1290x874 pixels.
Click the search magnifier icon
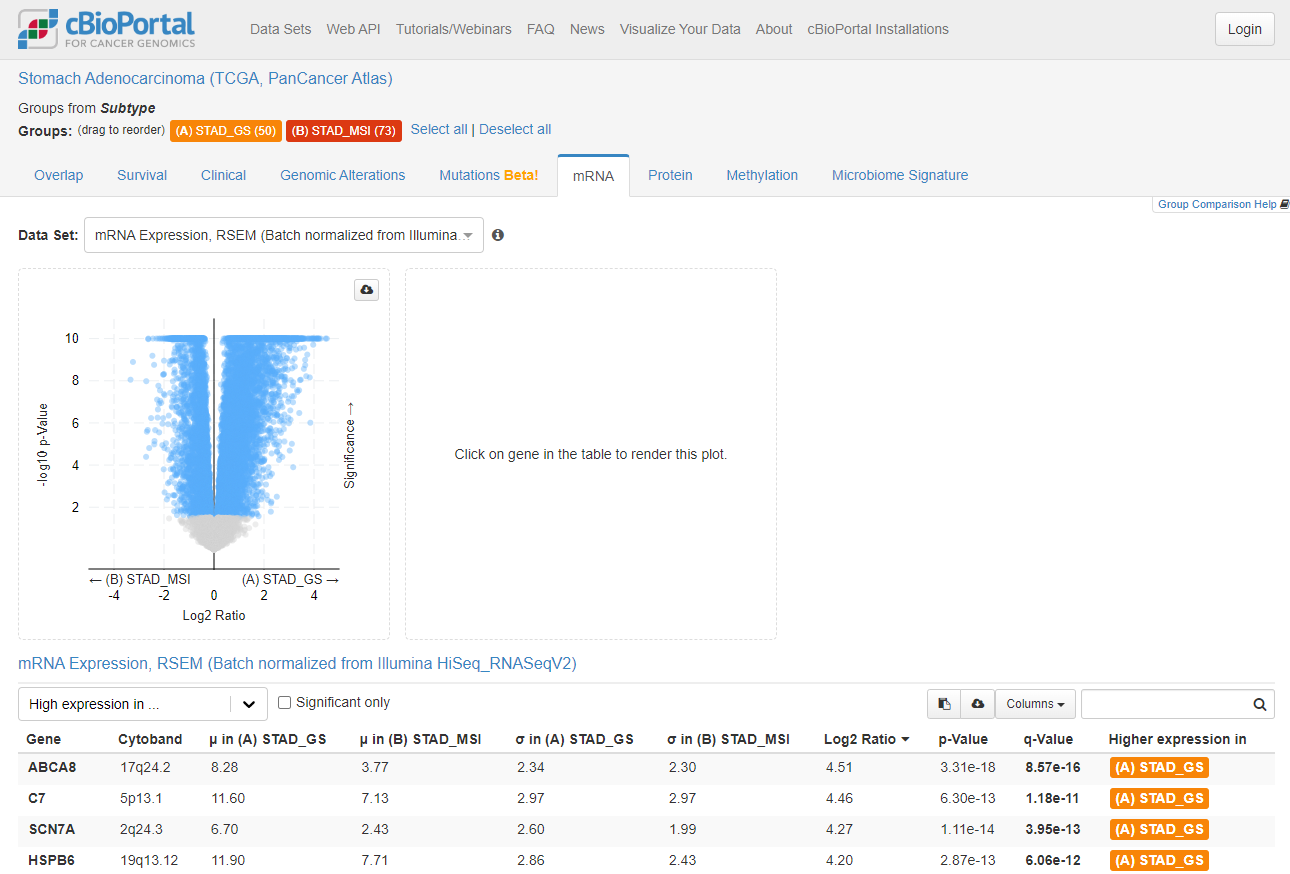click(x=1260, y=704)
